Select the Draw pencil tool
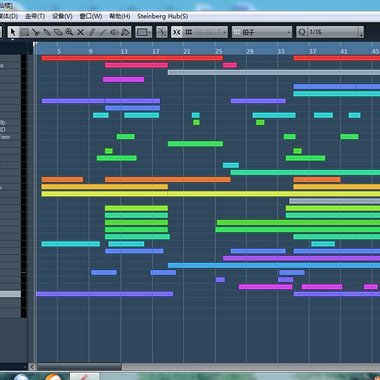The height and width of the screenshot is (380, 380). [x=92, y=32]
